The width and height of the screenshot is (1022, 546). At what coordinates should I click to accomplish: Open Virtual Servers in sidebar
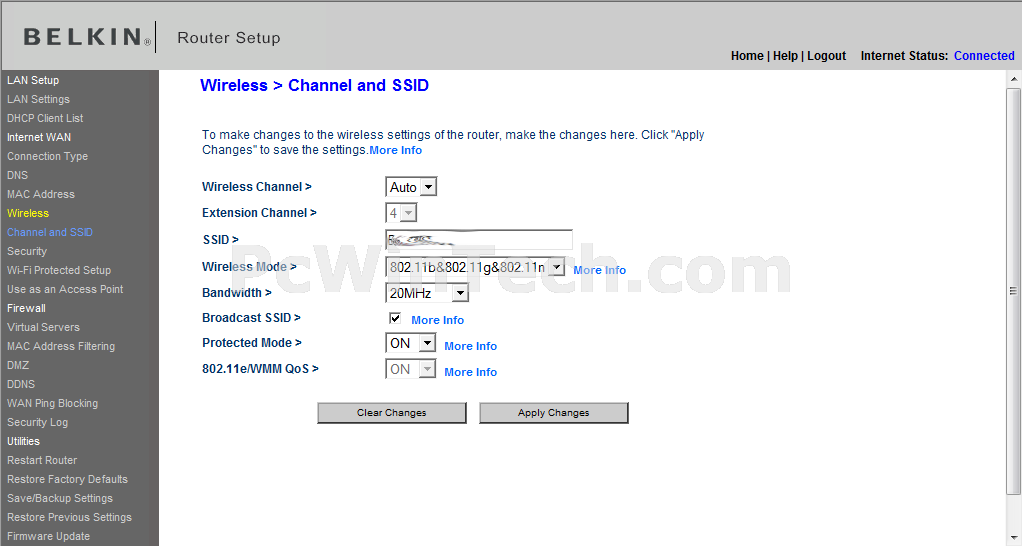[44, 327]
